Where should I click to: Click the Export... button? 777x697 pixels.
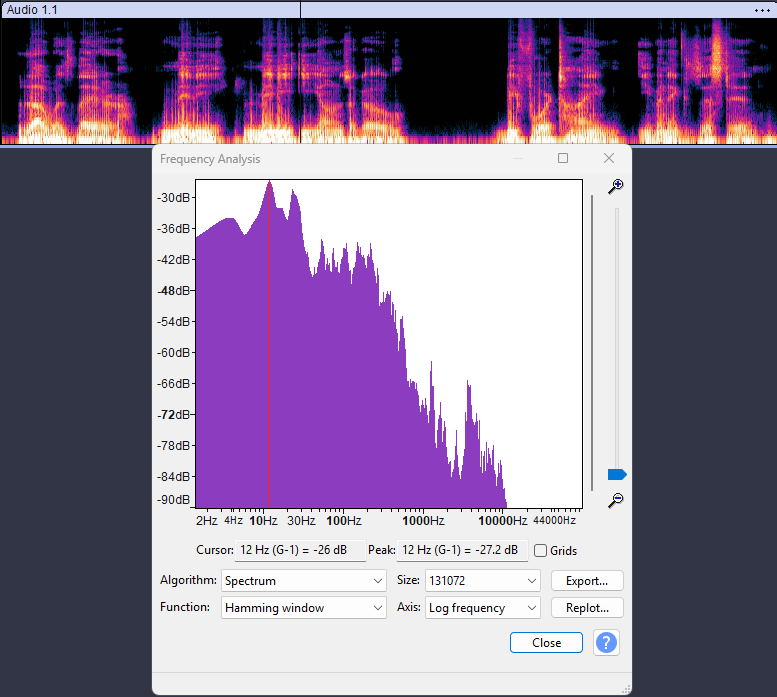pos(587,581)
